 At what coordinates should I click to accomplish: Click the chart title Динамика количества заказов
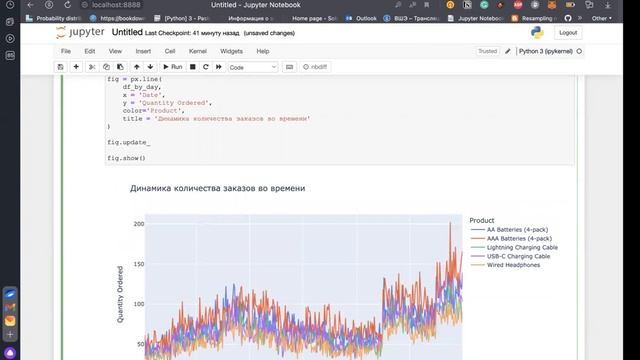[218, 188]
